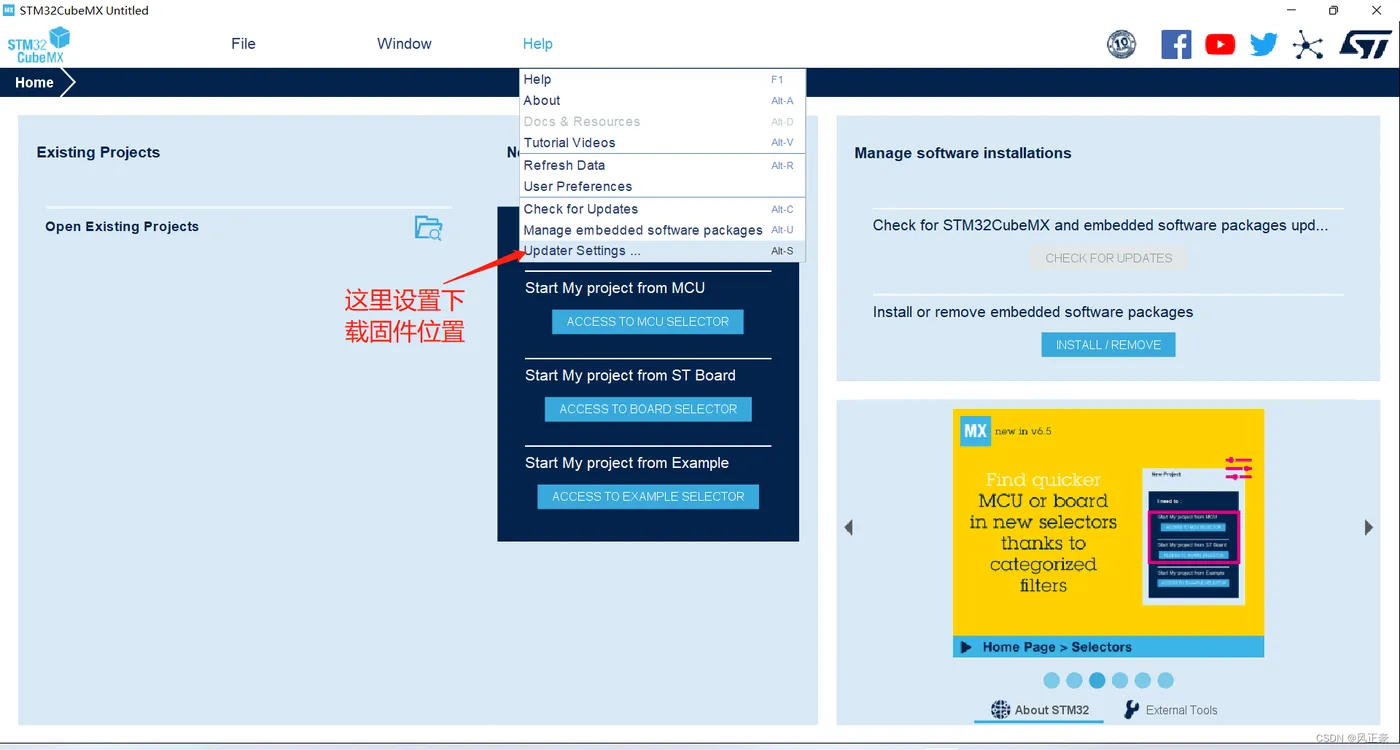Open the Window menu

click(404, 44)
